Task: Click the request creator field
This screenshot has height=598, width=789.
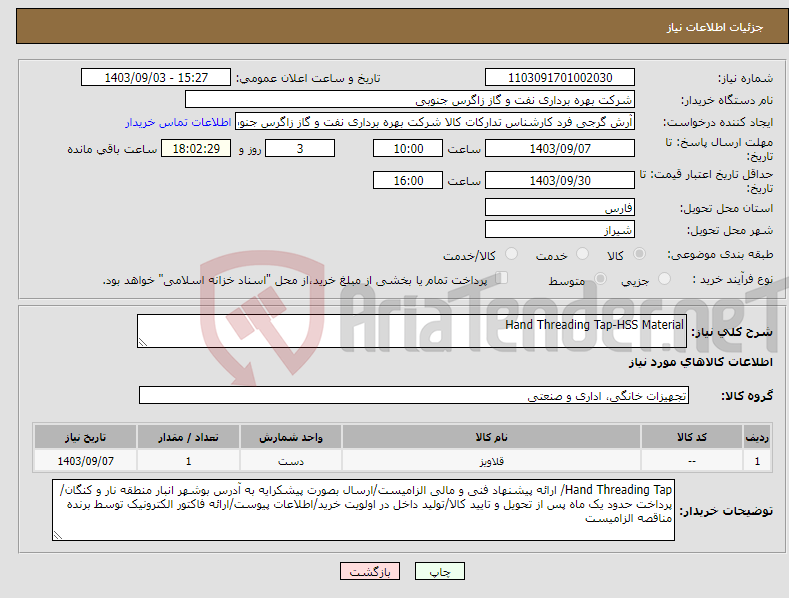Action: [x=435, y=122]
